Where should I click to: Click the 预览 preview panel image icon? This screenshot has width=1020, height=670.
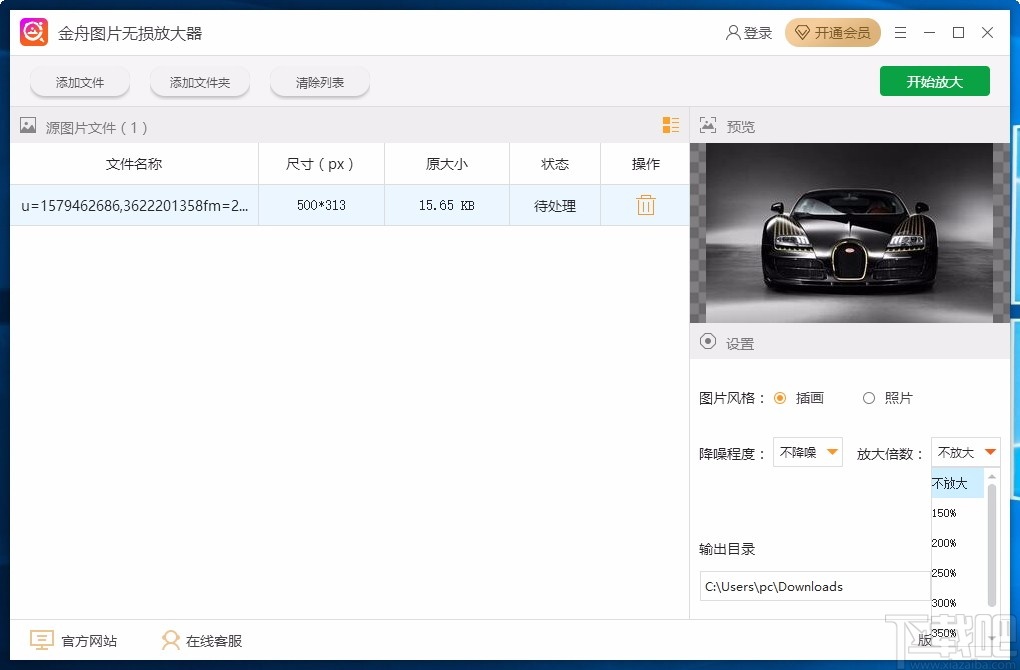[708, 125]
